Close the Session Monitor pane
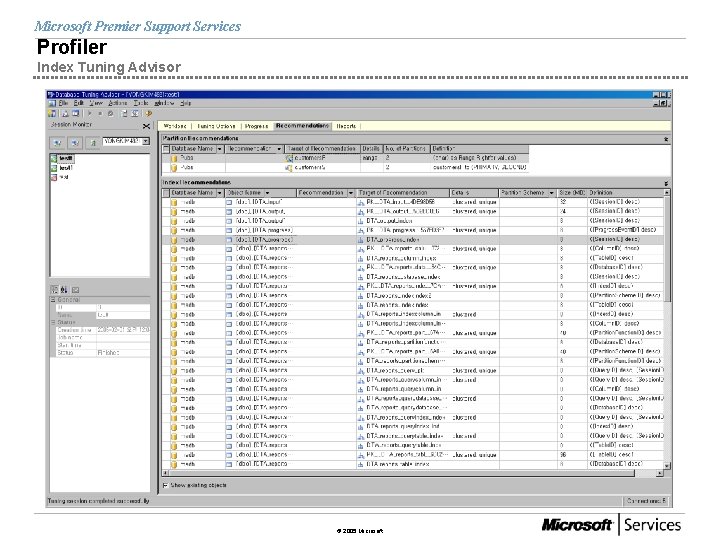Viewport: 720px width, 540px height. [146, 126]
